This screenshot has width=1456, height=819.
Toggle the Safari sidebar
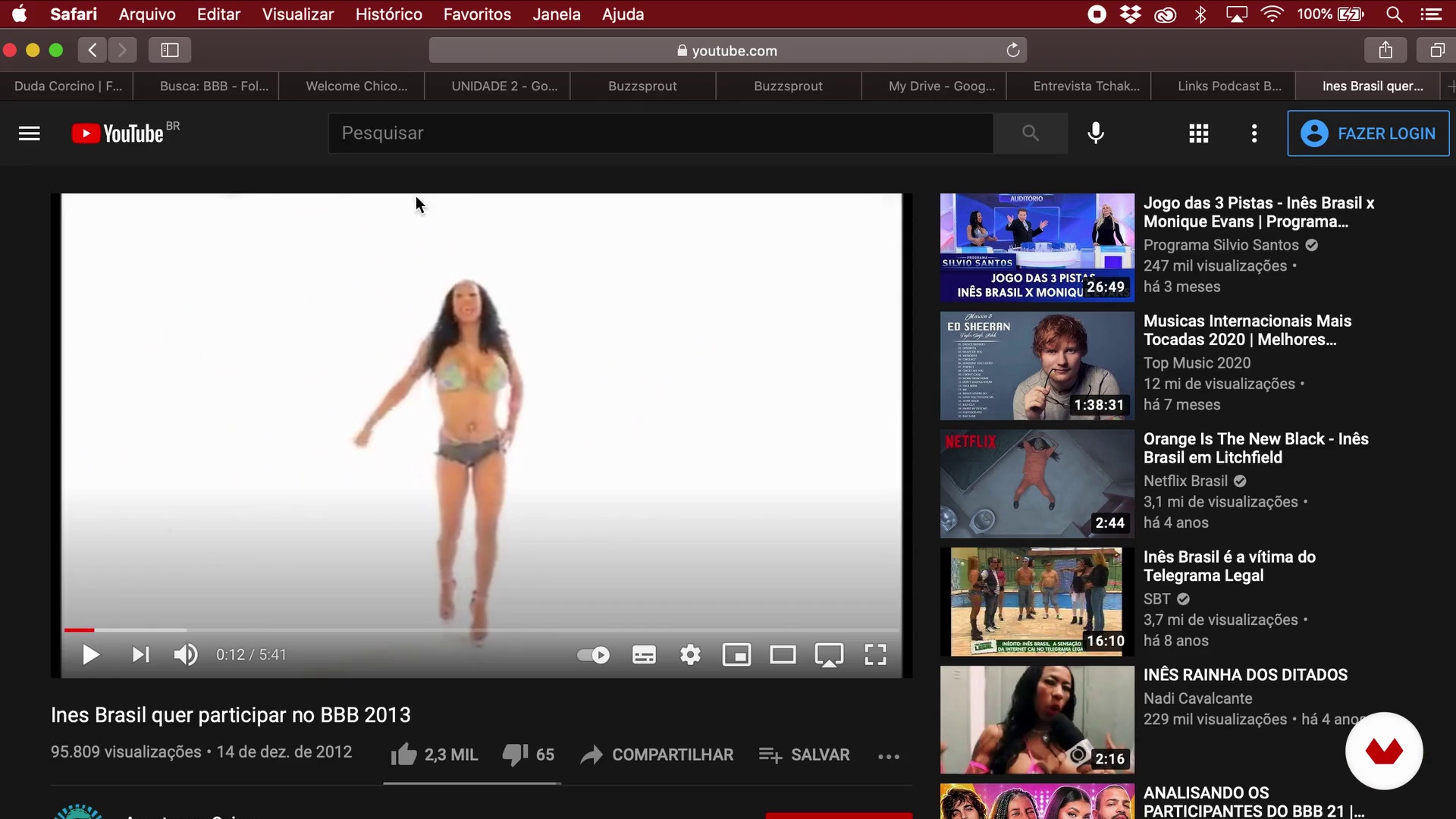[x=170, y=50]
